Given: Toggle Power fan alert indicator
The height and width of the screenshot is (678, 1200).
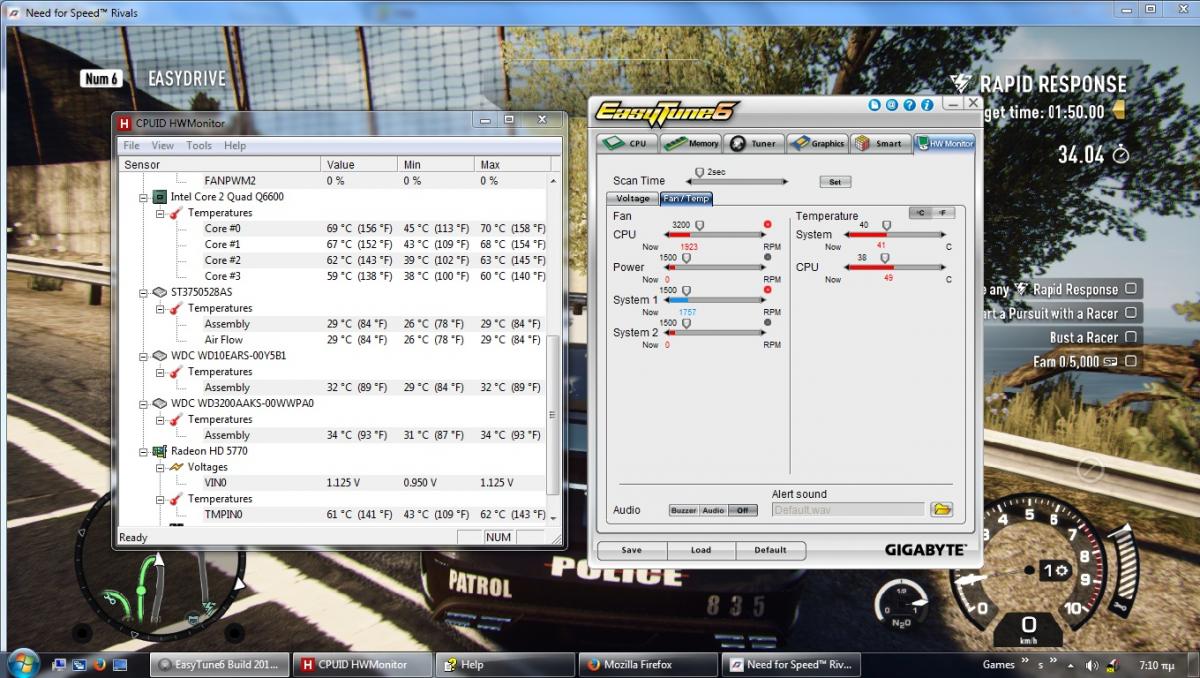Looking at the screenshot, I should click(x=767, y=257).
